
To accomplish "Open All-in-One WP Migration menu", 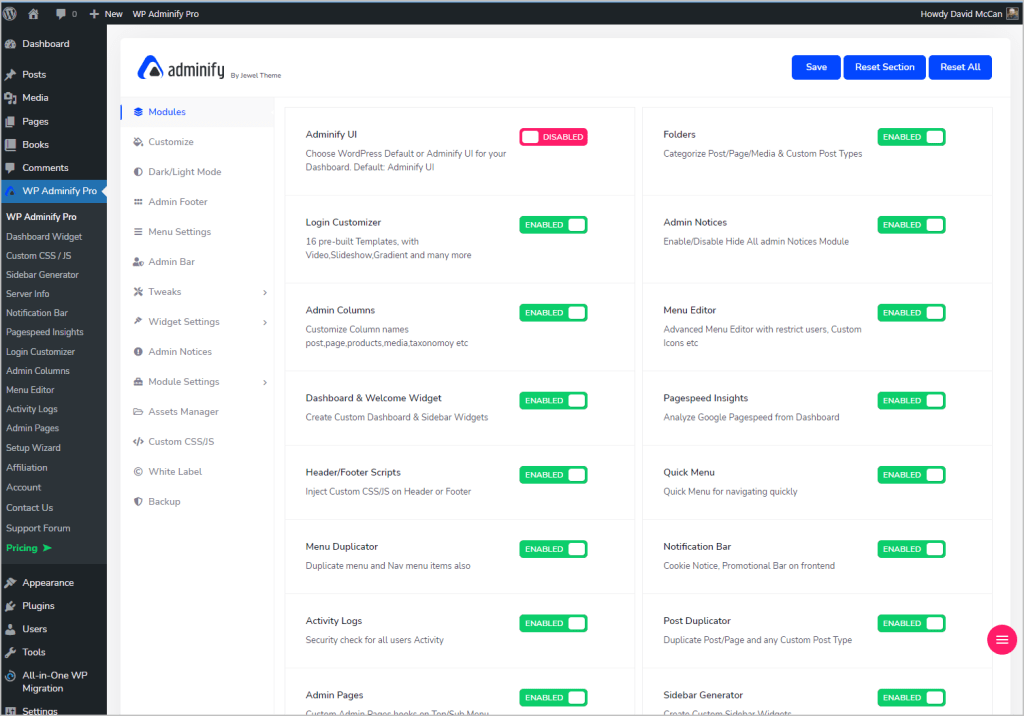I will 54,682.
